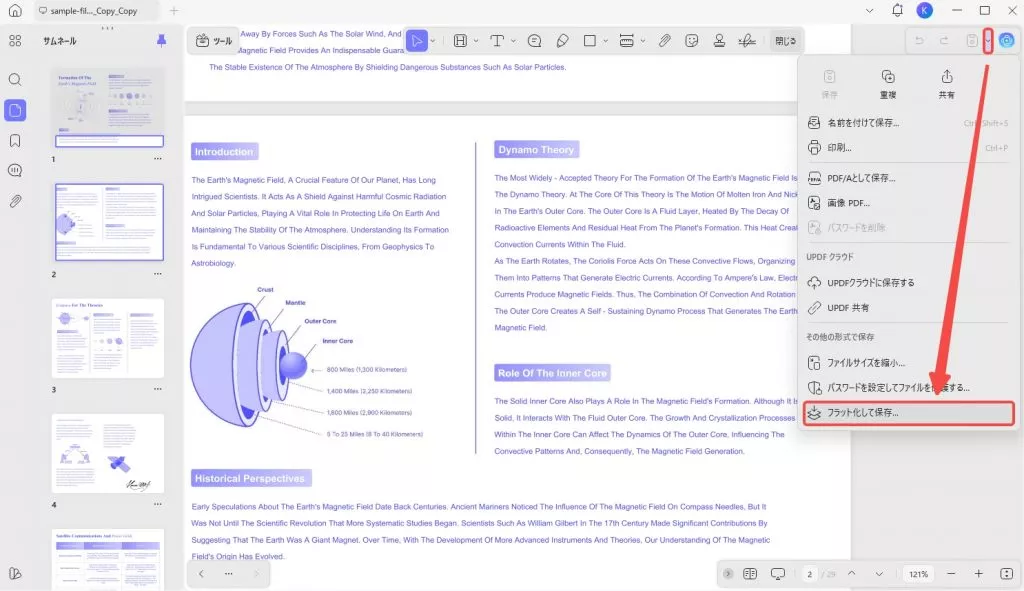The width and height of the screenshot is (1024, 591).
Task: Open the sticker tool
Action: click(x=692, y=40)
